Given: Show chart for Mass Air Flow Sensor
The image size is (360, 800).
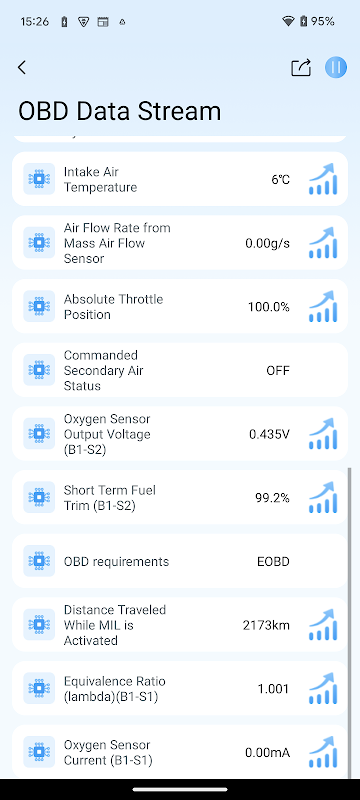Looking at the screenshot, I should (323, 243).
